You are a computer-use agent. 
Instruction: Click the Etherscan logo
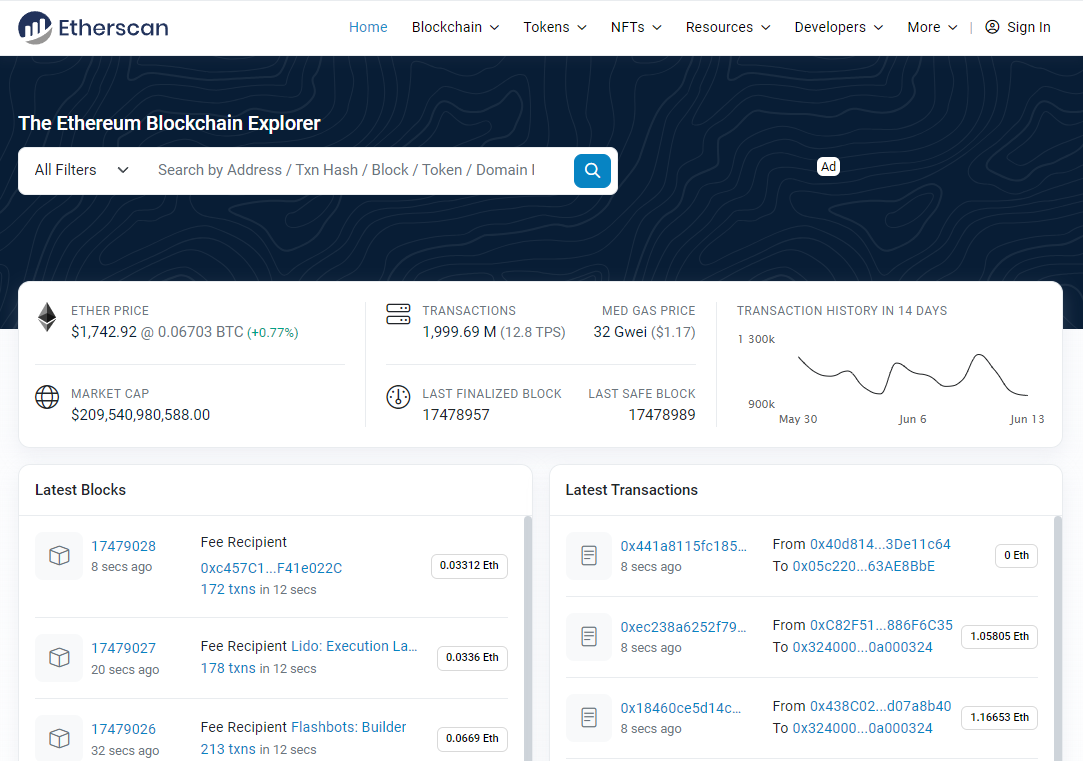click(x=93, y=28)
